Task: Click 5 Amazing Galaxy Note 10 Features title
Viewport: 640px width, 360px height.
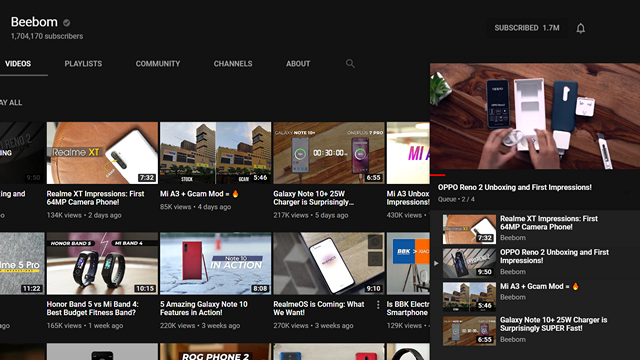Action: coord(204,309)
